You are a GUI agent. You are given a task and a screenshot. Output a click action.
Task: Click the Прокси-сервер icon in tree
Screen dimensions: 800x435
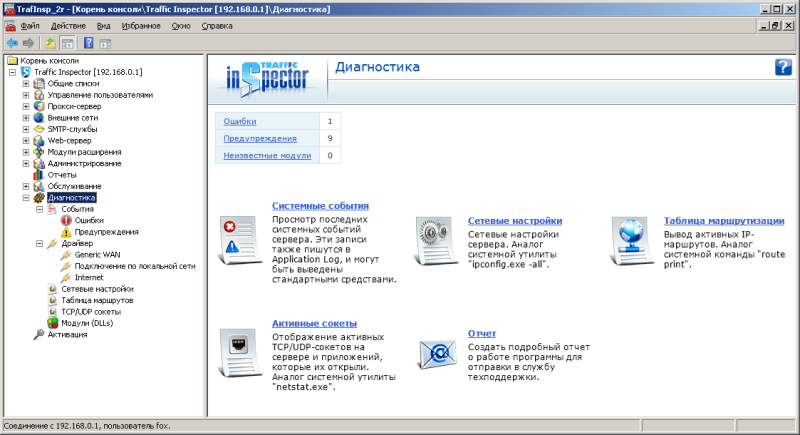click(39, 106)
